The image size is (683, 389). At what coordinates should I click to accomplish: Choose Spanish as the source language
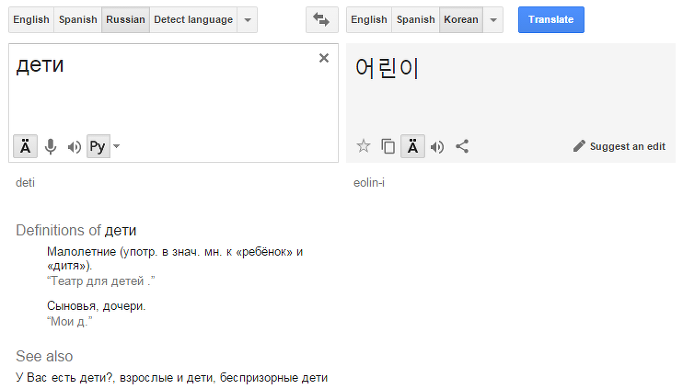(78, 20)
